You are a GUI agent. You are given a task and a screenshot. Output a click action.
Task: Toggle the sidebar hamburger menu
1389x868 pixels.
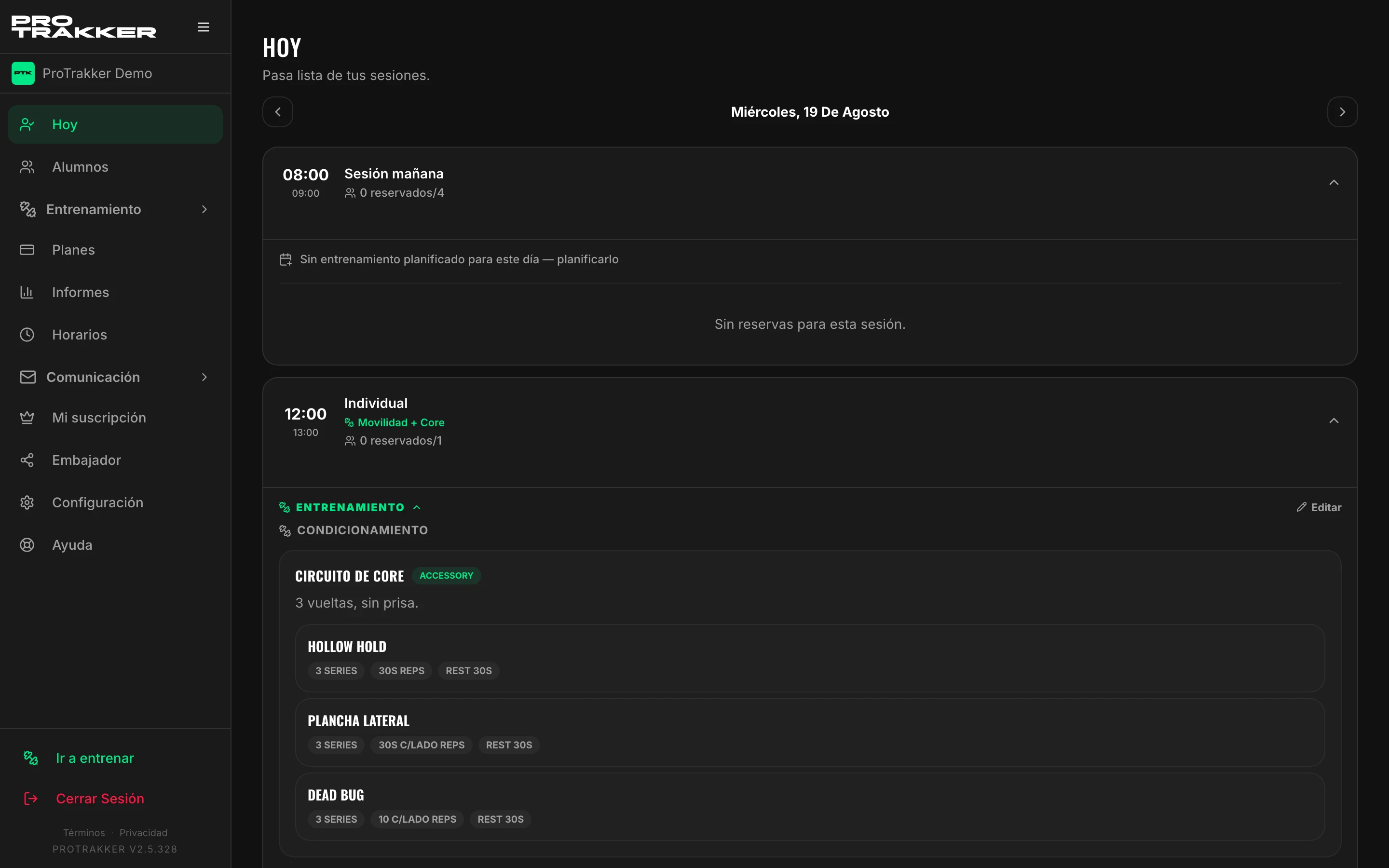tap(203, 27)
